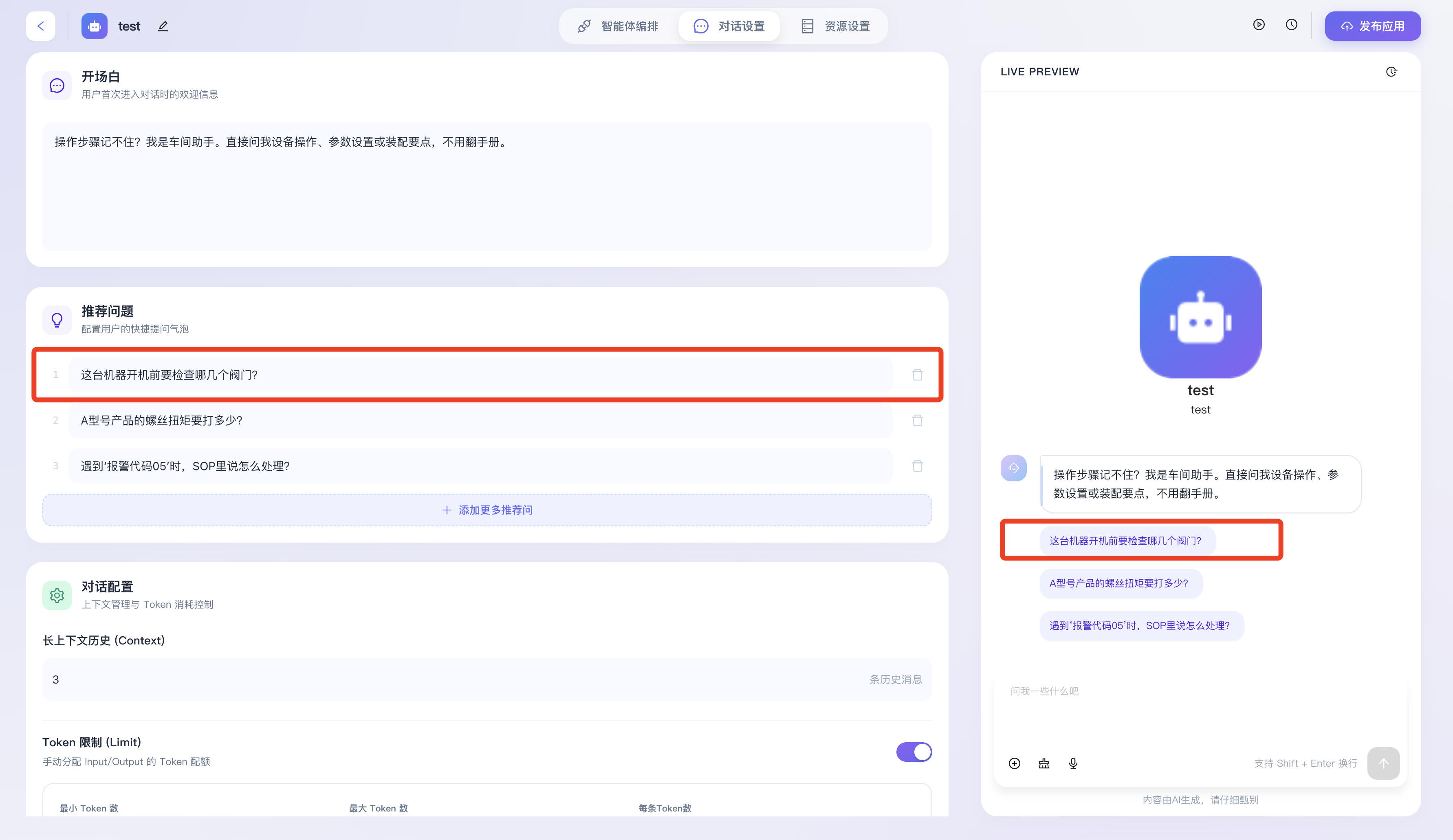Refresh the Live Preview panel
The width and height of the screenshot is (1453, 840).
pos(1391,71)
